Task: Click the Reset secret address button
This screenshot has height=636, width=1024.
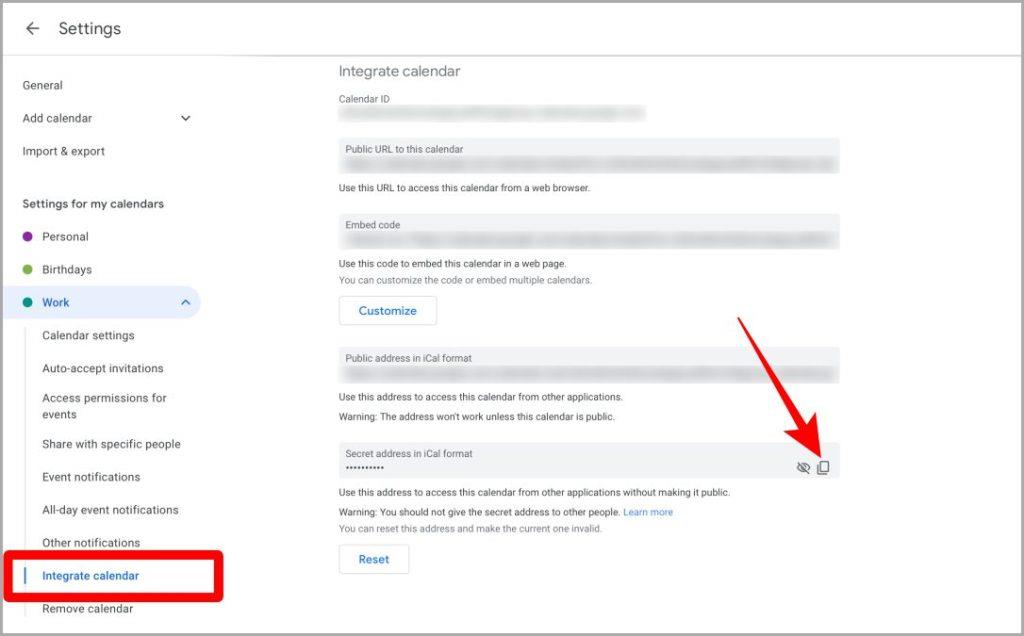Action: click(x=374, y=560)
